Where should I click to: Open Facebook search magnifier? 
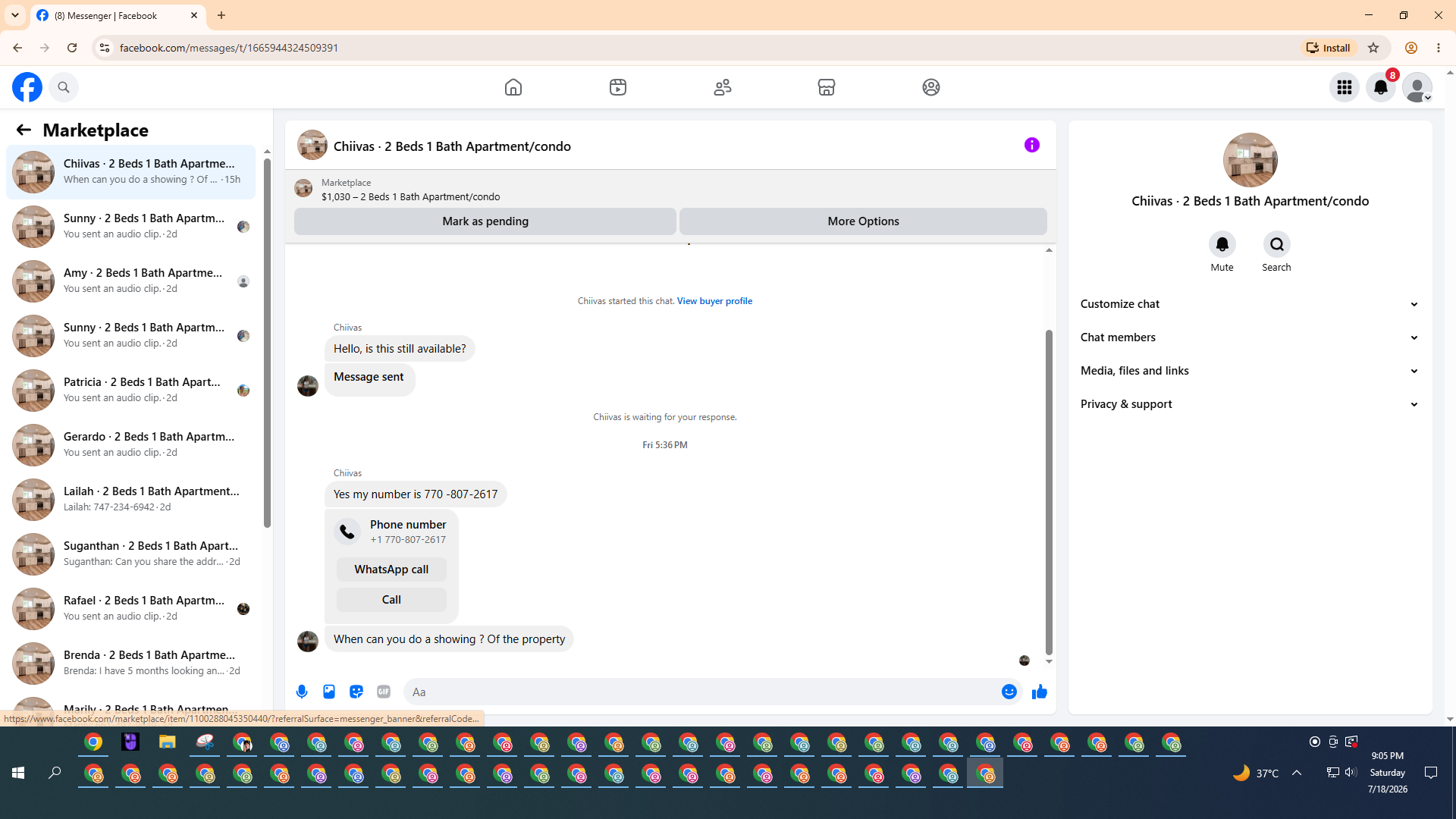click(64, 87)
